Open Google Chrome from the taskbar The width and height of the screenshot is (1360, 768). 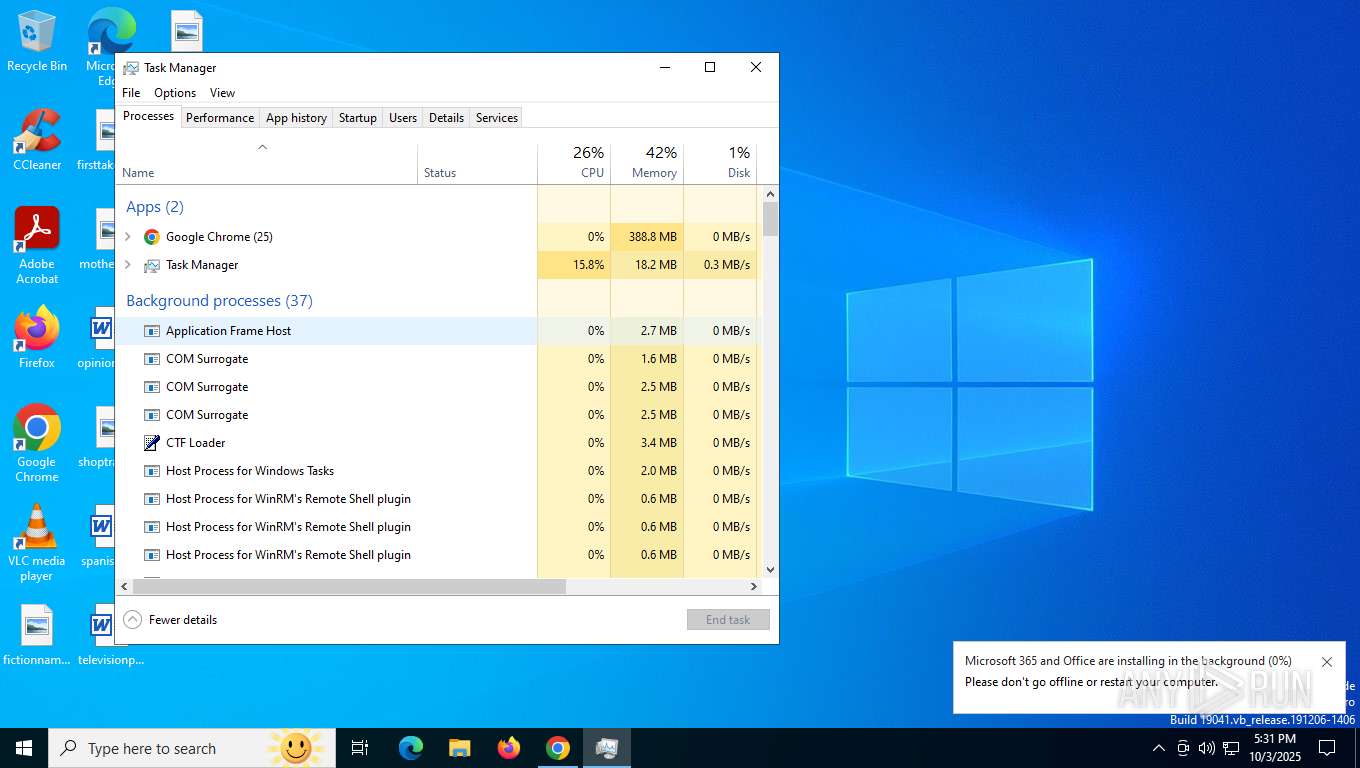coord(558,748)
